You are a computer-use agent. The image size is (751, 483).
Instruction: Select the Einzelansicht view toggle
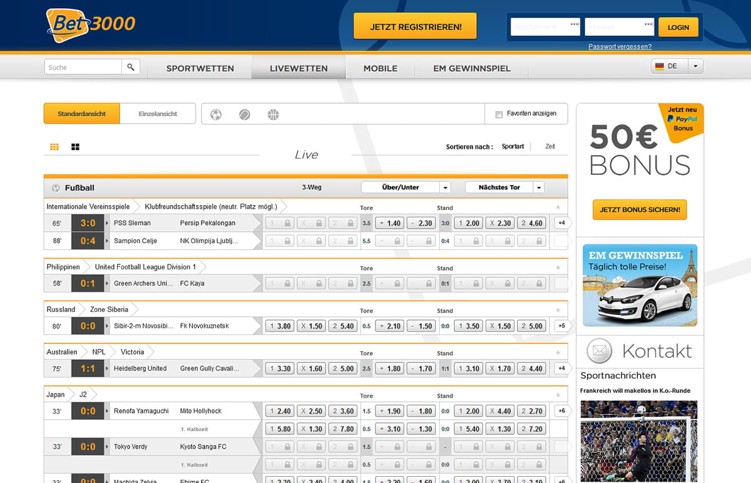click(x=158, y=114)
